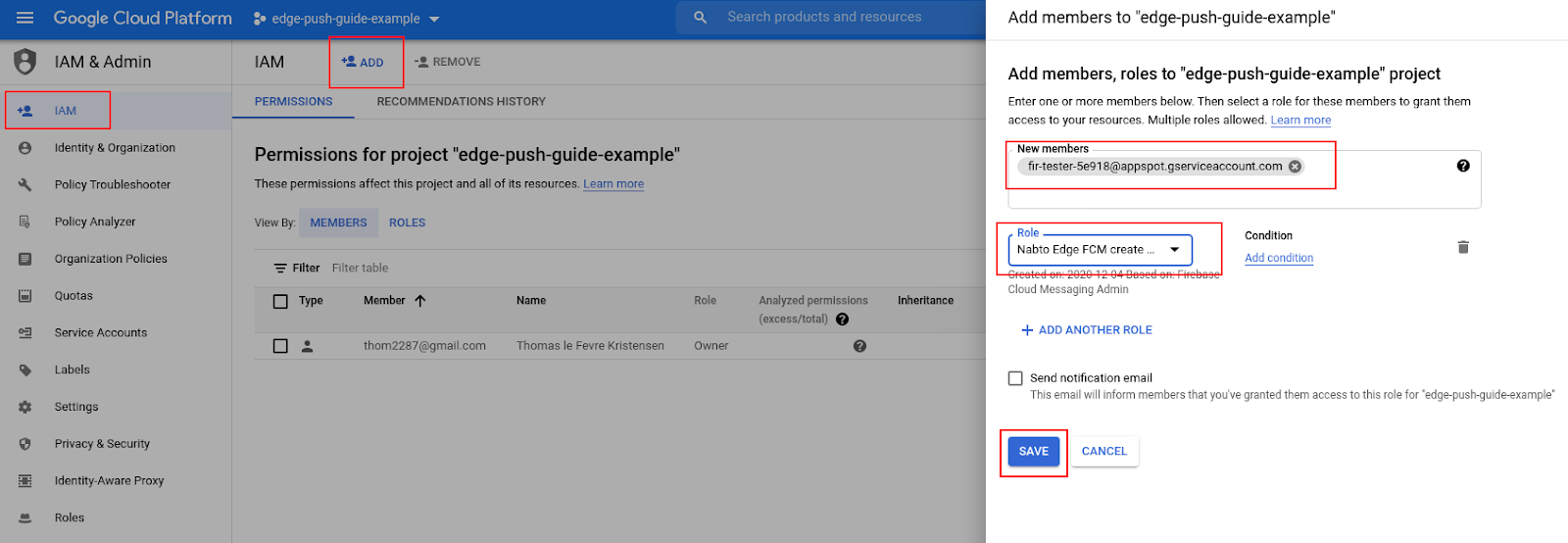Tick the select-all checkbox in table header

(x=280, y=301)
